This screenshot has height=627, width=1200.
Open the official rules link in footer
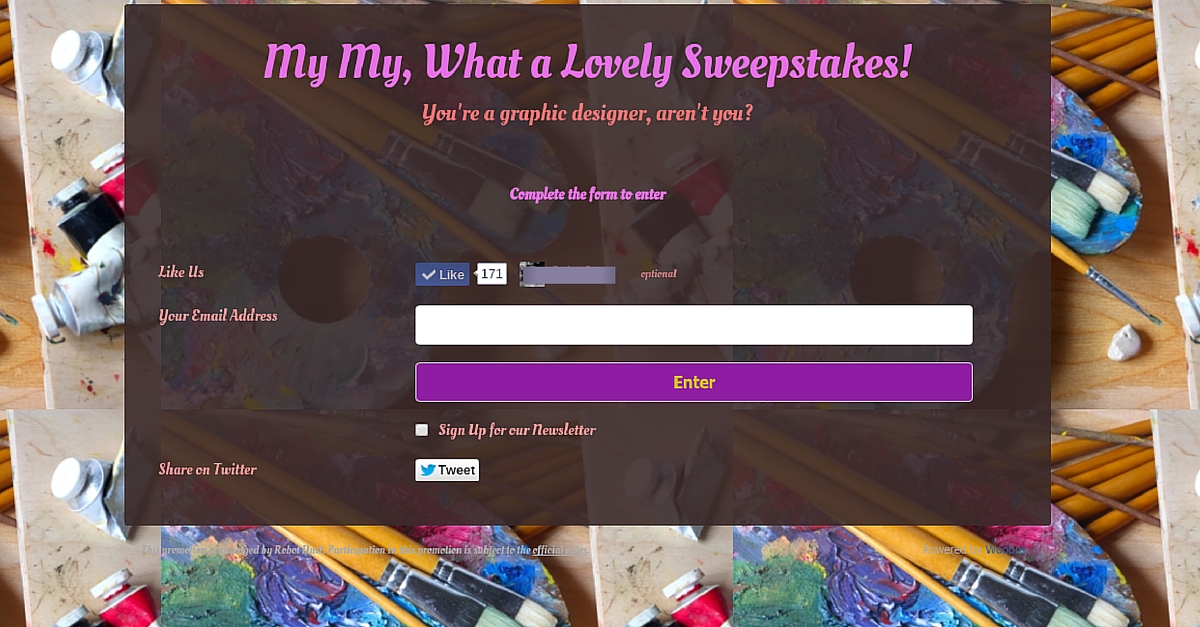click(561, 550)
